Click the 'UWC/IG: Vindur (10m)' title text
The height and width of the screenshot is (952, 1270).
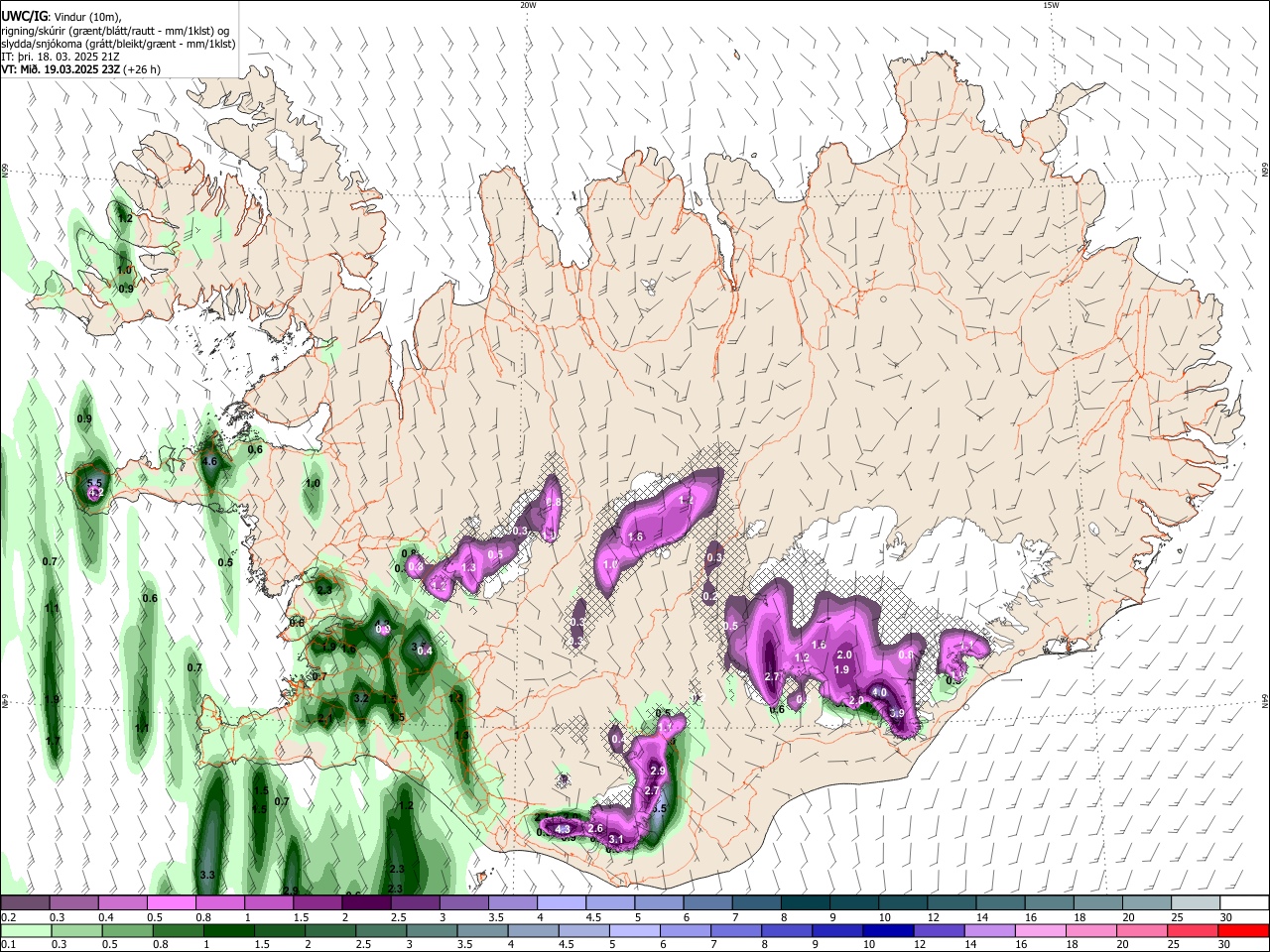(60, 16)
